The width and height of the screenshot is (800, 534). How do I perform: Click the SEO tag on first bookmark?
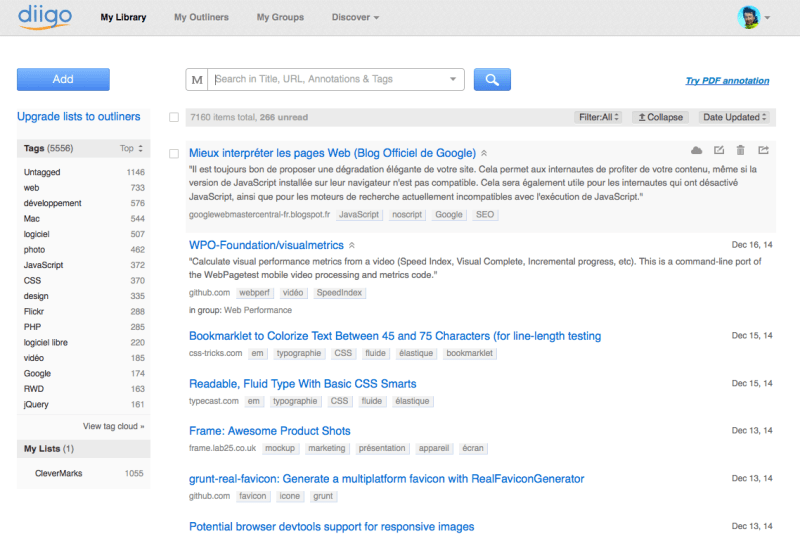(x=485, y=215)
